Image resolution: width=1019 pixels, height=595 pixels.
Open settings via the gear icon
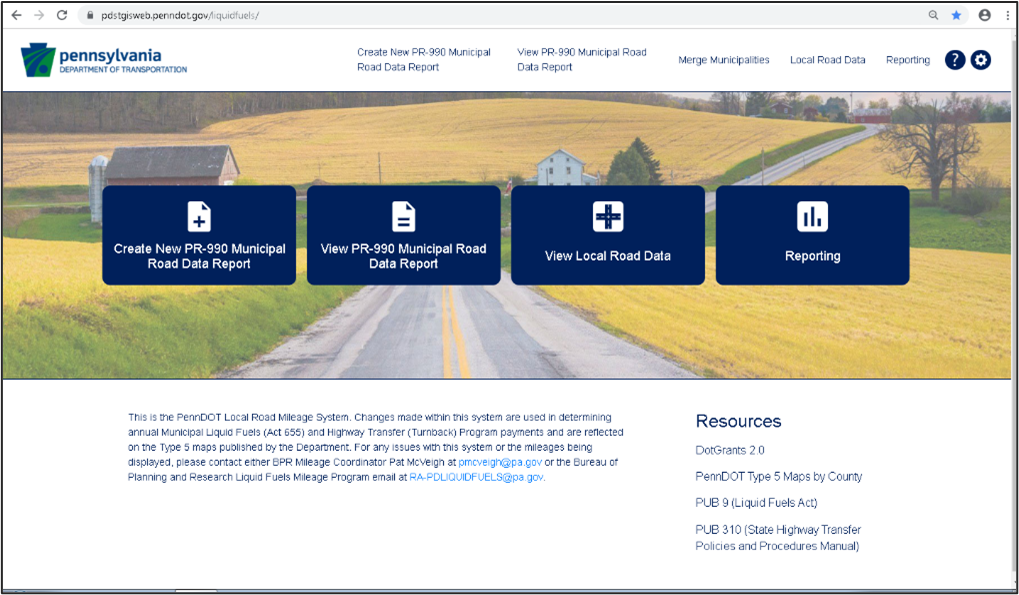pyautogui.click(x=981, y=60)
